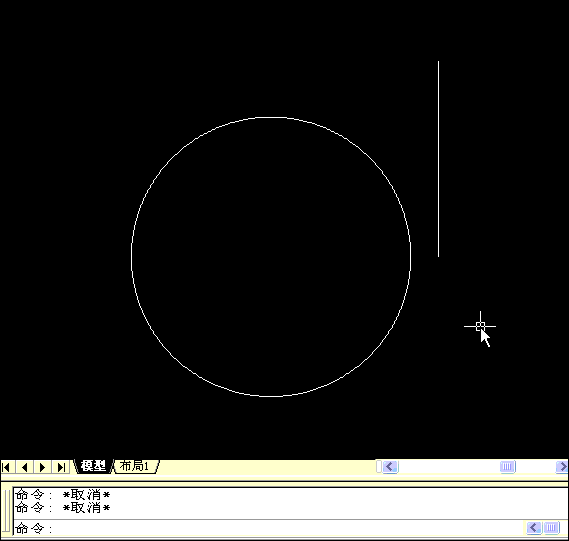Switch to the 布局1 tab
Viewport: 569px width, 541px height.
tap(136, 466)
